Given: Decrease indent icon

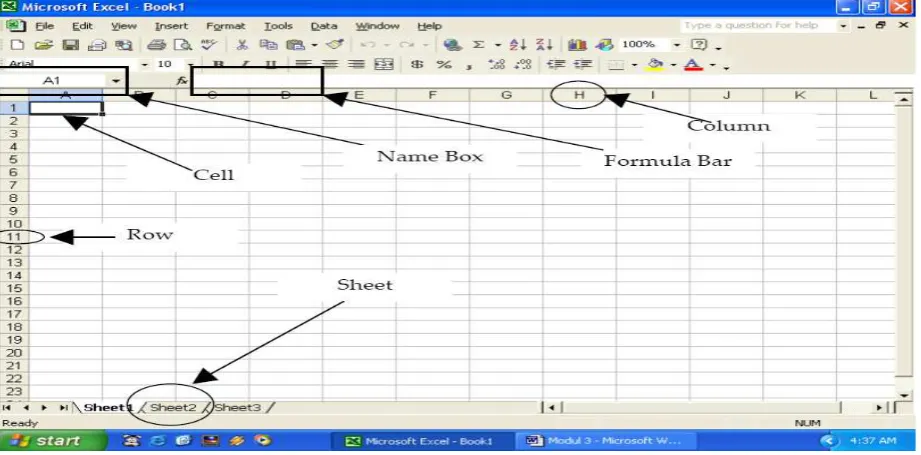Looking at the screenshot, I should (556, 64).
